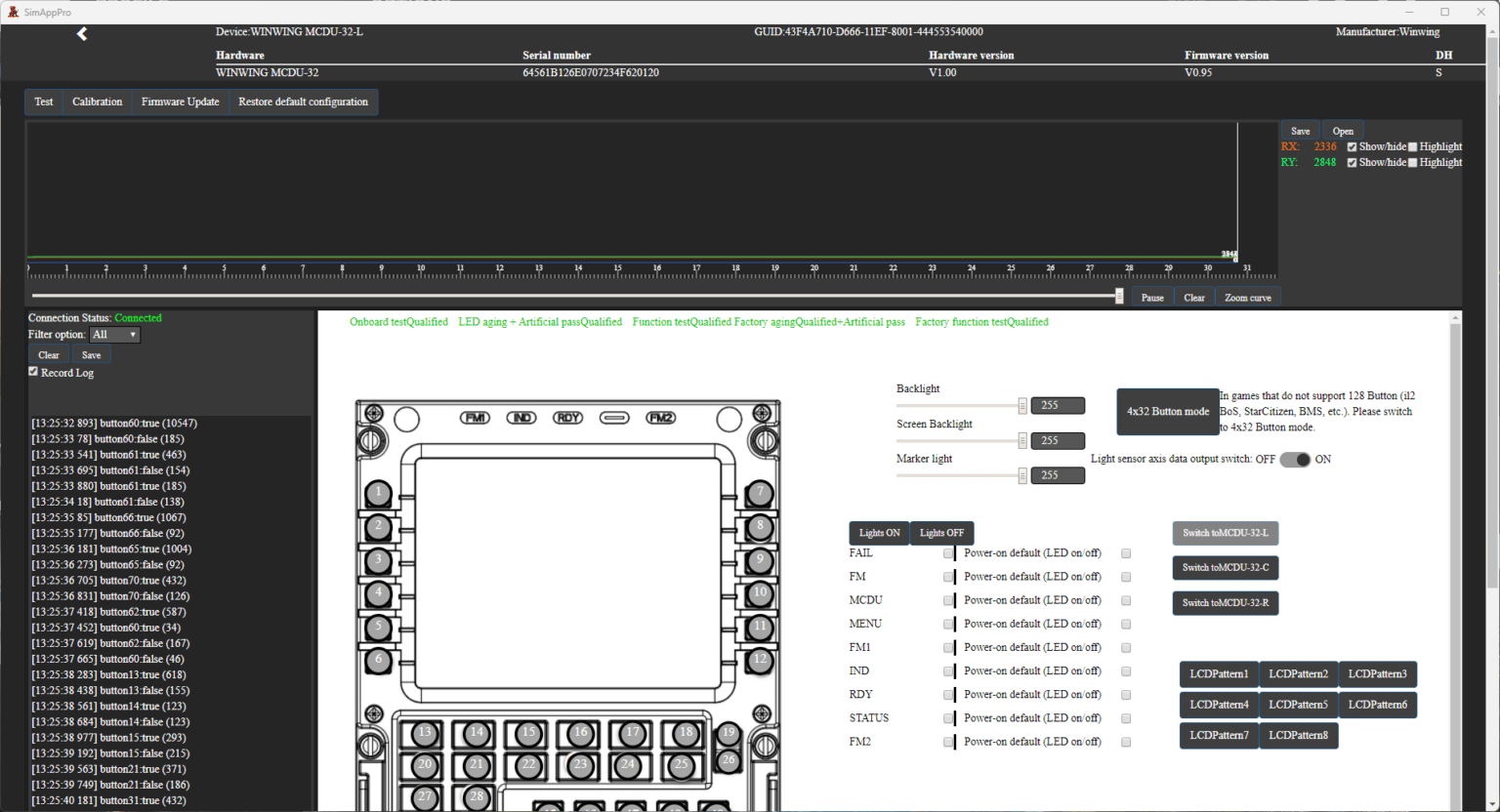Viewport: 1500px width, 812px height.
Task: Click keypad button 16 on MCDU diagram
Action: point(580,733)
